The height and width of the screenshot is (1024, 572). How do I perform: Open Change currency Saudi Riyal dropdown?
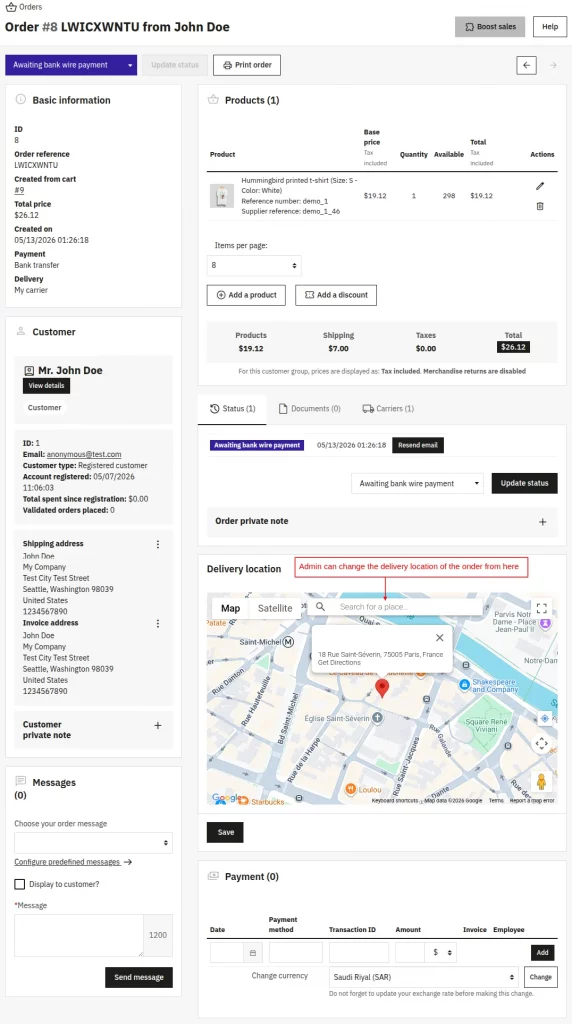point(424,978)
